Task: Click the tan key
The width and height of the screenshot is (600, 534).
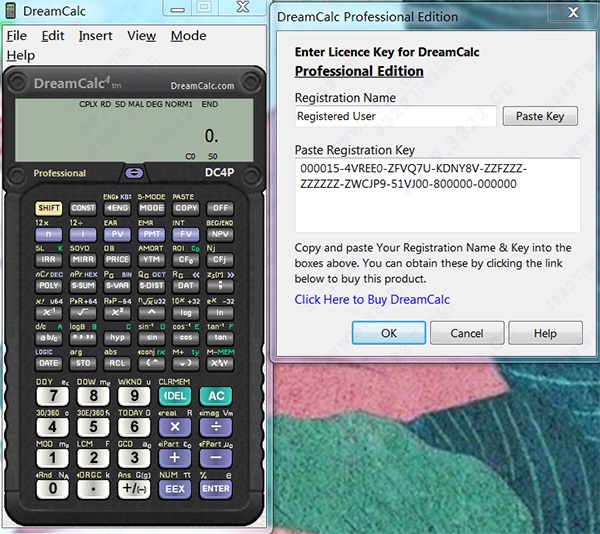Action: 220,337
